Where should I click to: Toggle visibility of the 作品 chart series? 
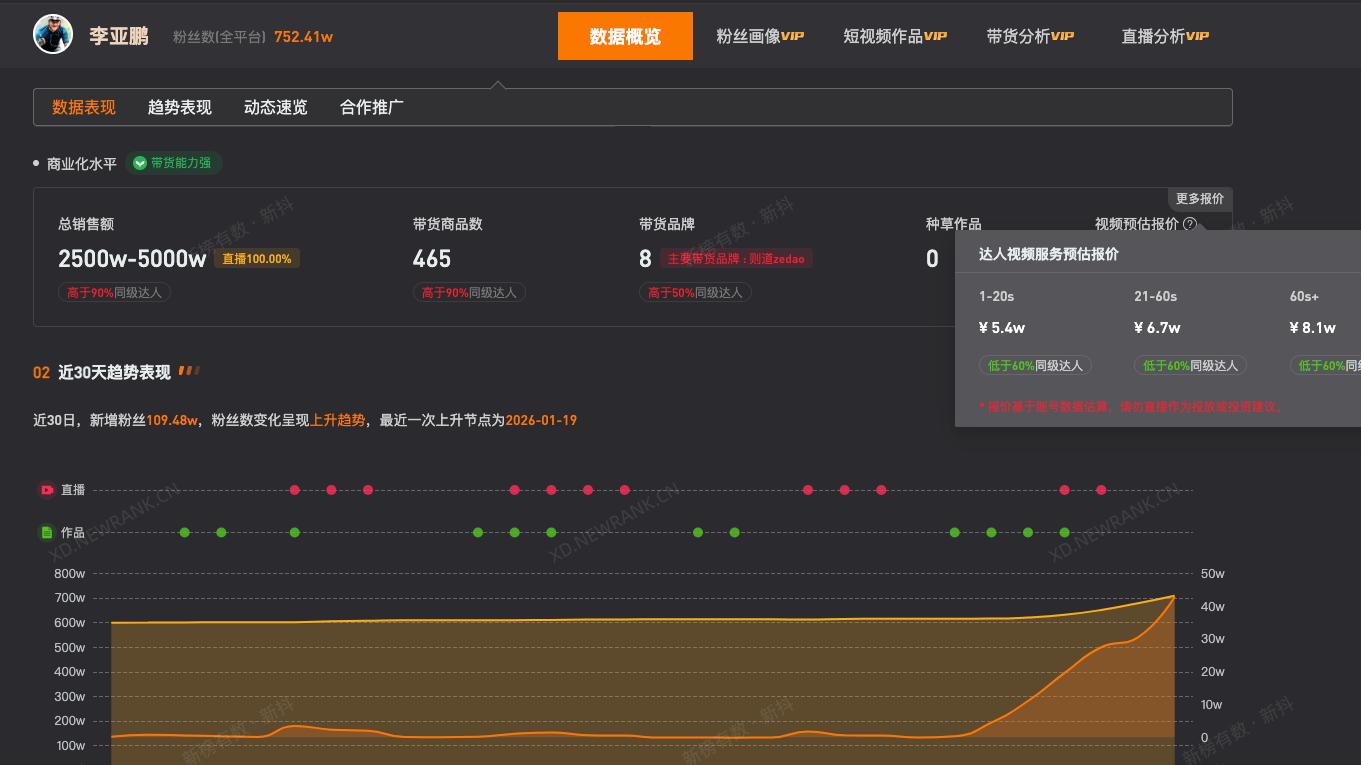tap(72, 533)
